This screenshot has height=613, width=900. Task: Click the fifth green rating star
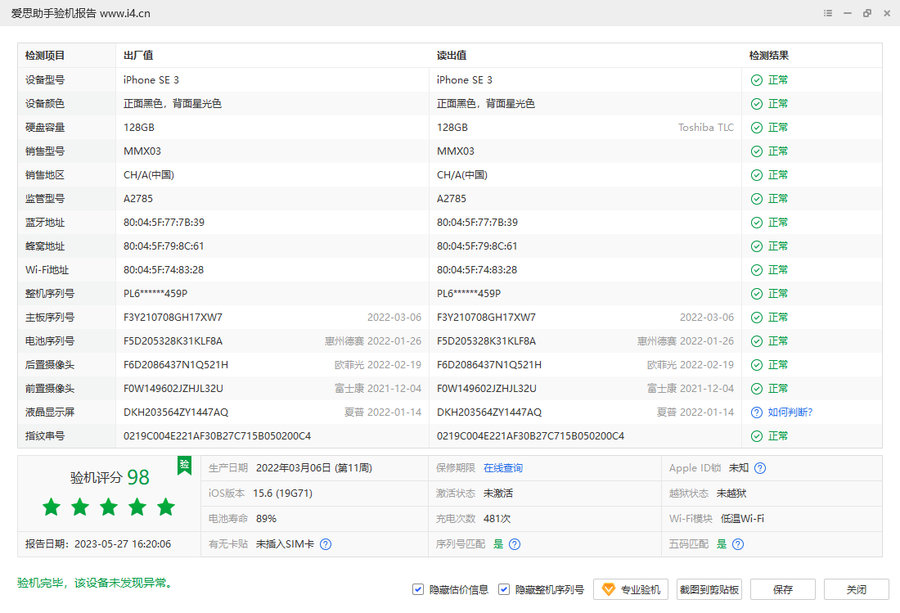coord(166,507)
